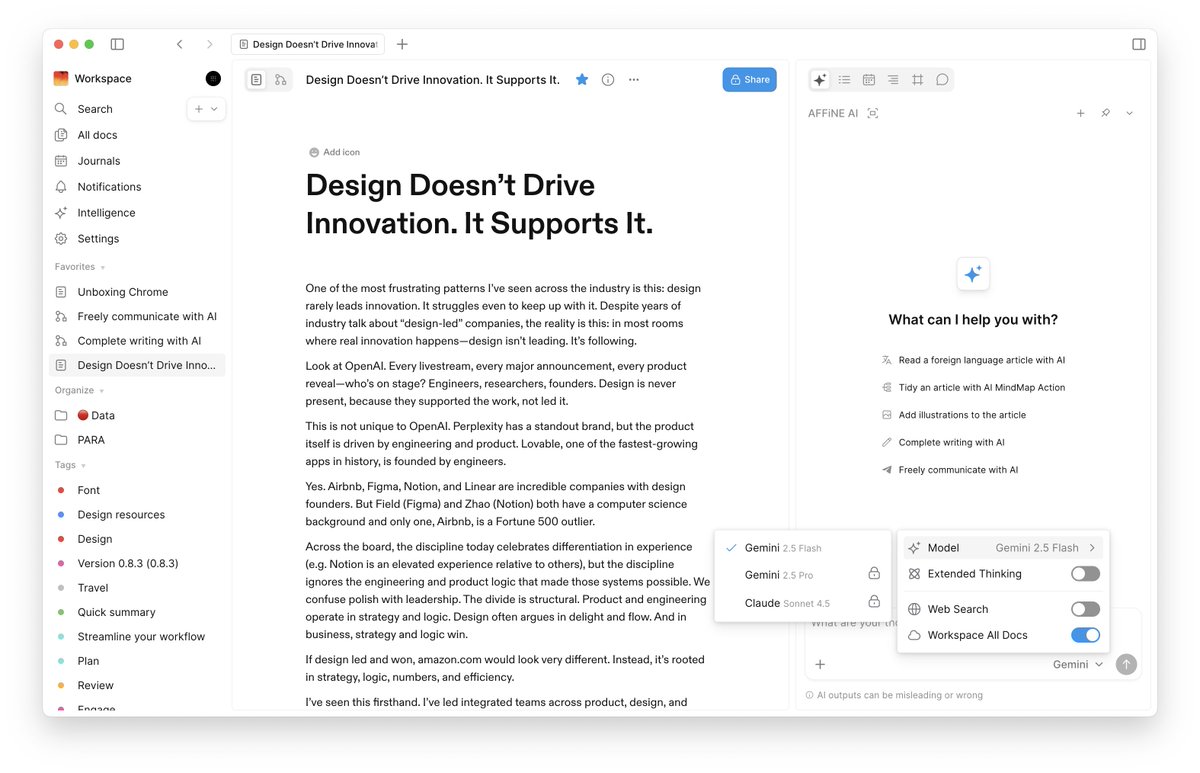Open the table of contents panel tab
This screenshot has height=773, width=1200.
coord(845,79)
